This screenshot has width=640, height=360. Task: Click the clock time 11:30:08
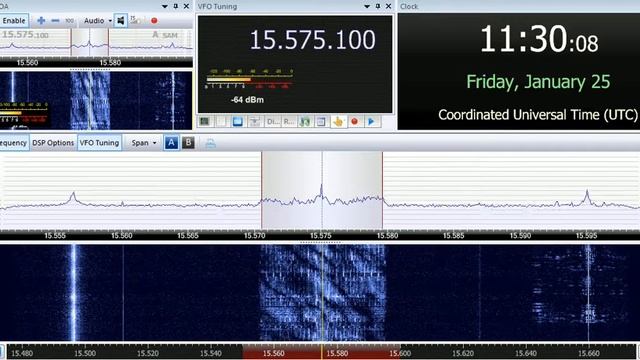539,40
